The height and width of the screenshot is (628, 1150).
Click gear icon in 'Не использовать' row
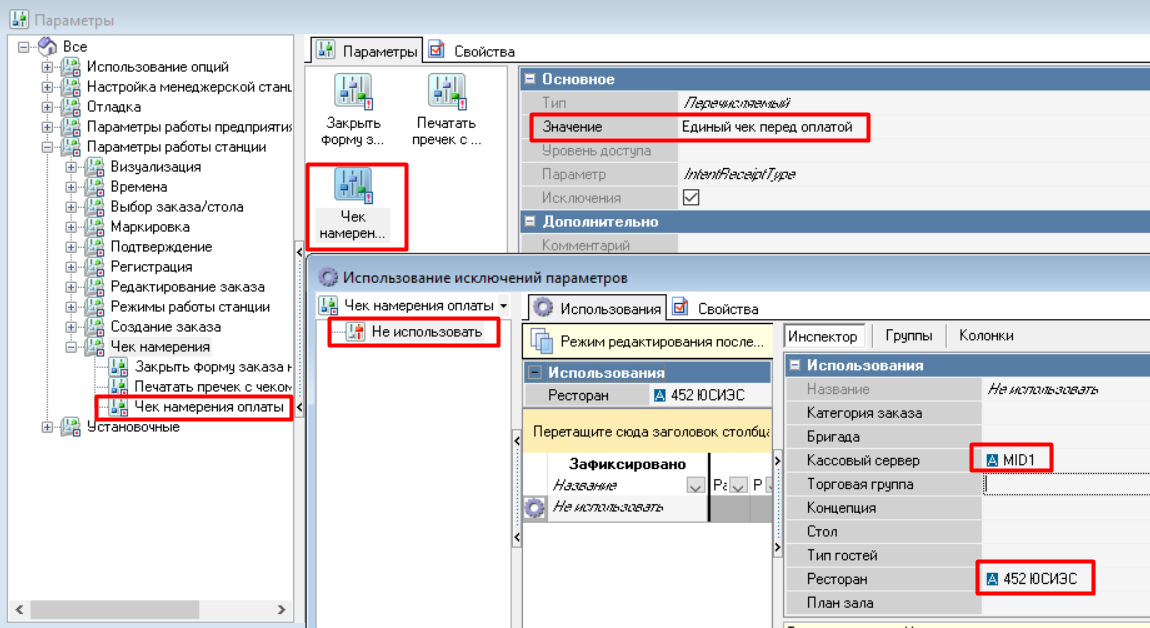(535, 507)
